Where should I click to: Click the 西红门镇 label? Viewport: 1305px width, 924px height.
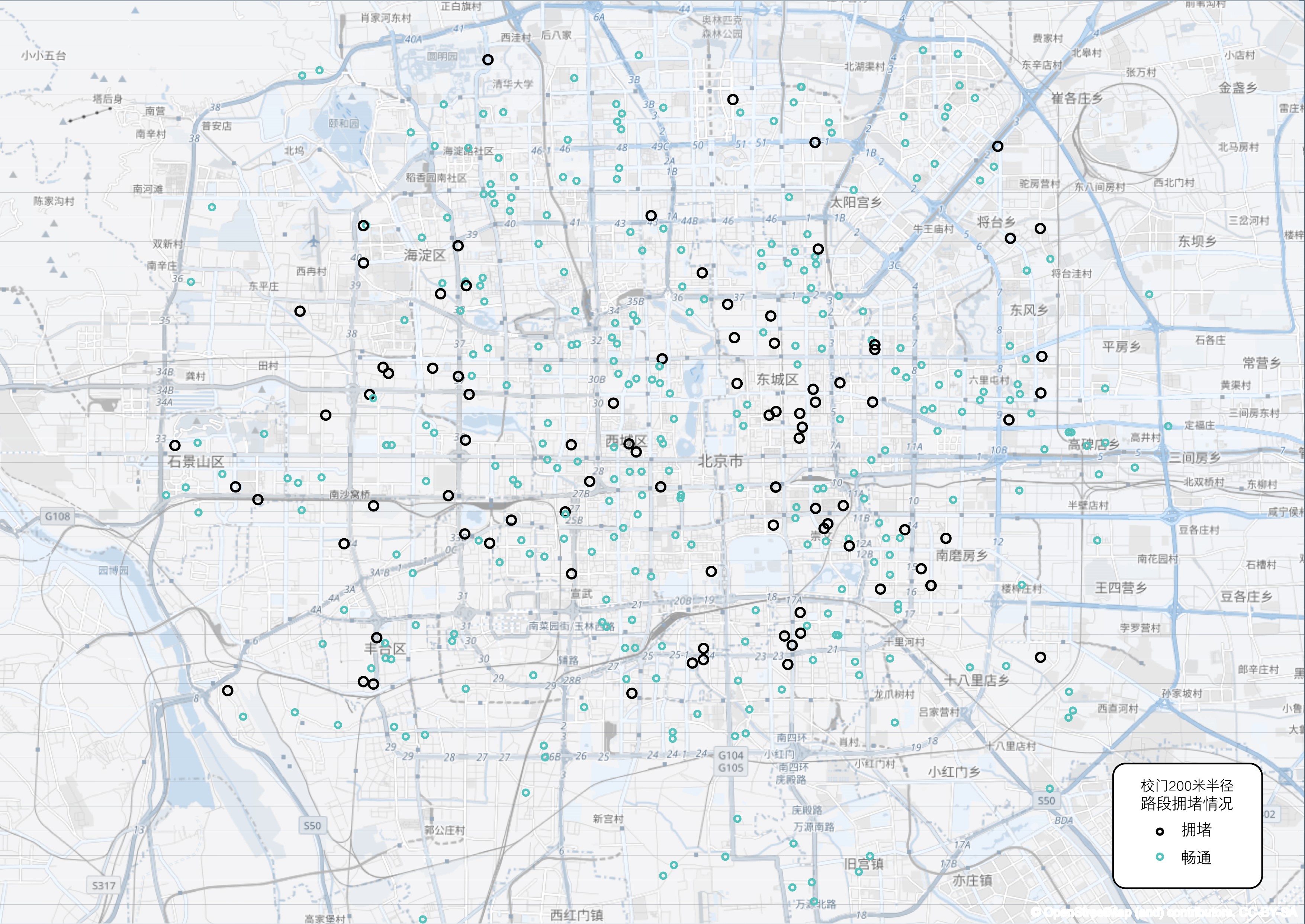coord(577,915)
